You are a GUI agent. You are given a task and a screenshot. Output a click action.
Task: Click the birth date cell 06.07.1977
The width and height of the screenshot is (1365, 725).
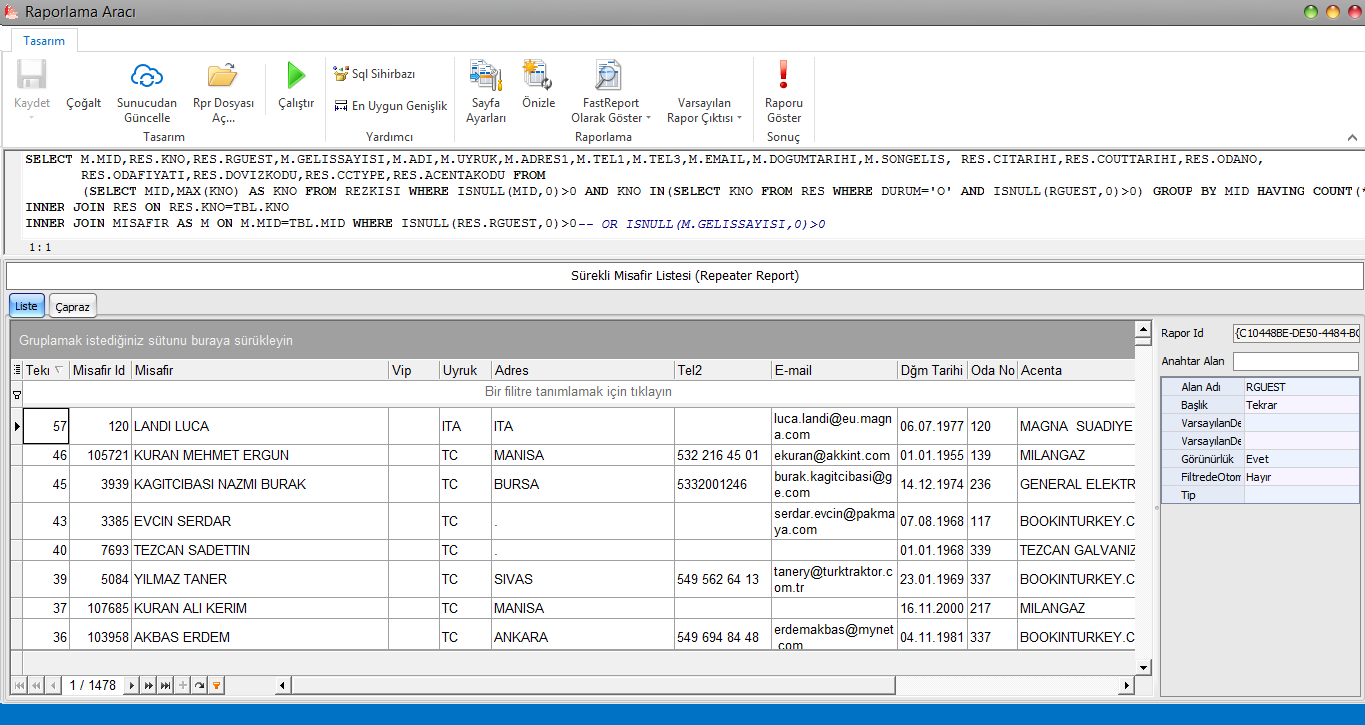click(x=932, y=426)
